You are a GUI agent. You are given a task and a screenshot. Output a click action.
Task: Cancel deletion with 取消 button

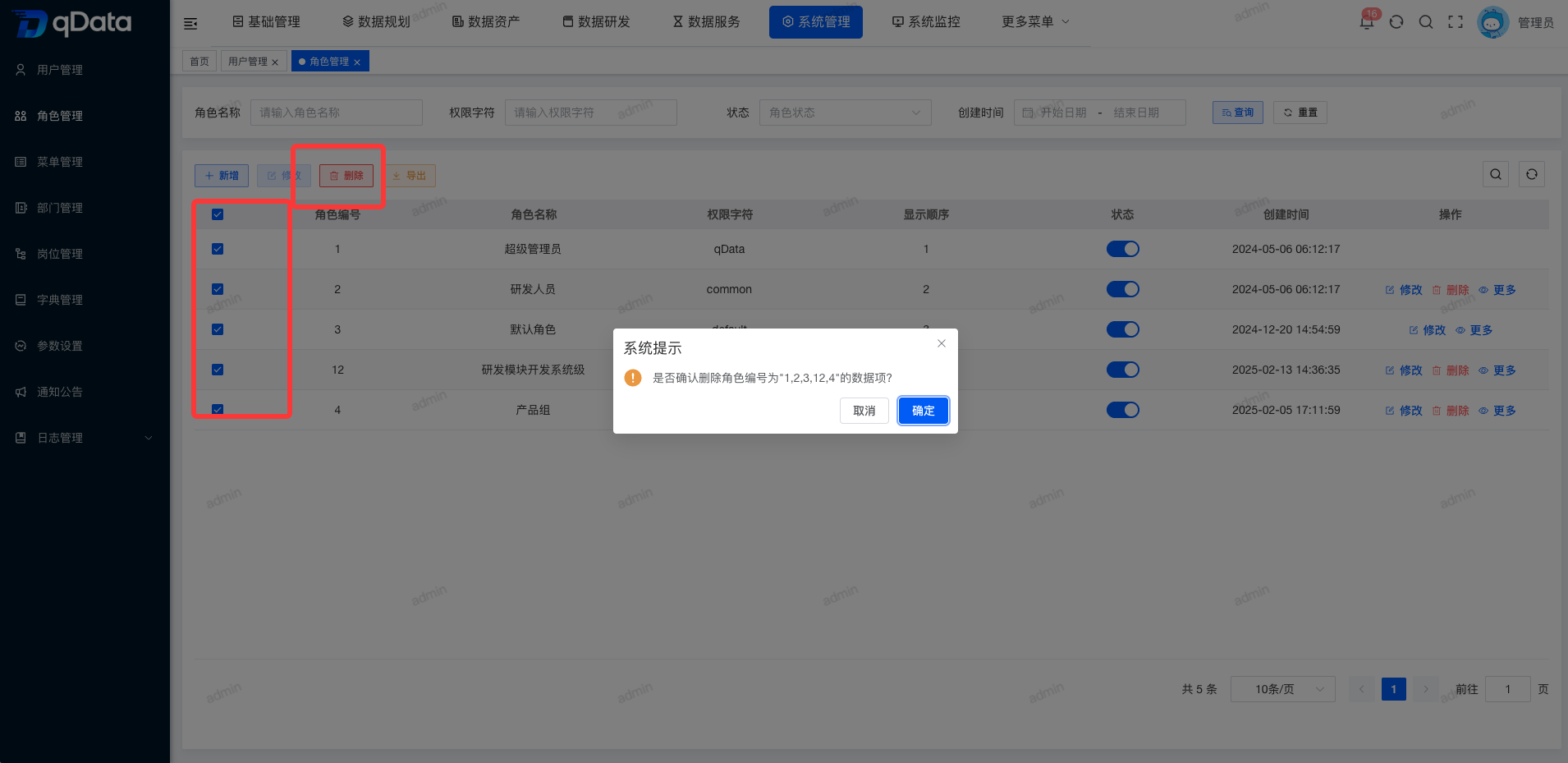(x=864, y=411)
